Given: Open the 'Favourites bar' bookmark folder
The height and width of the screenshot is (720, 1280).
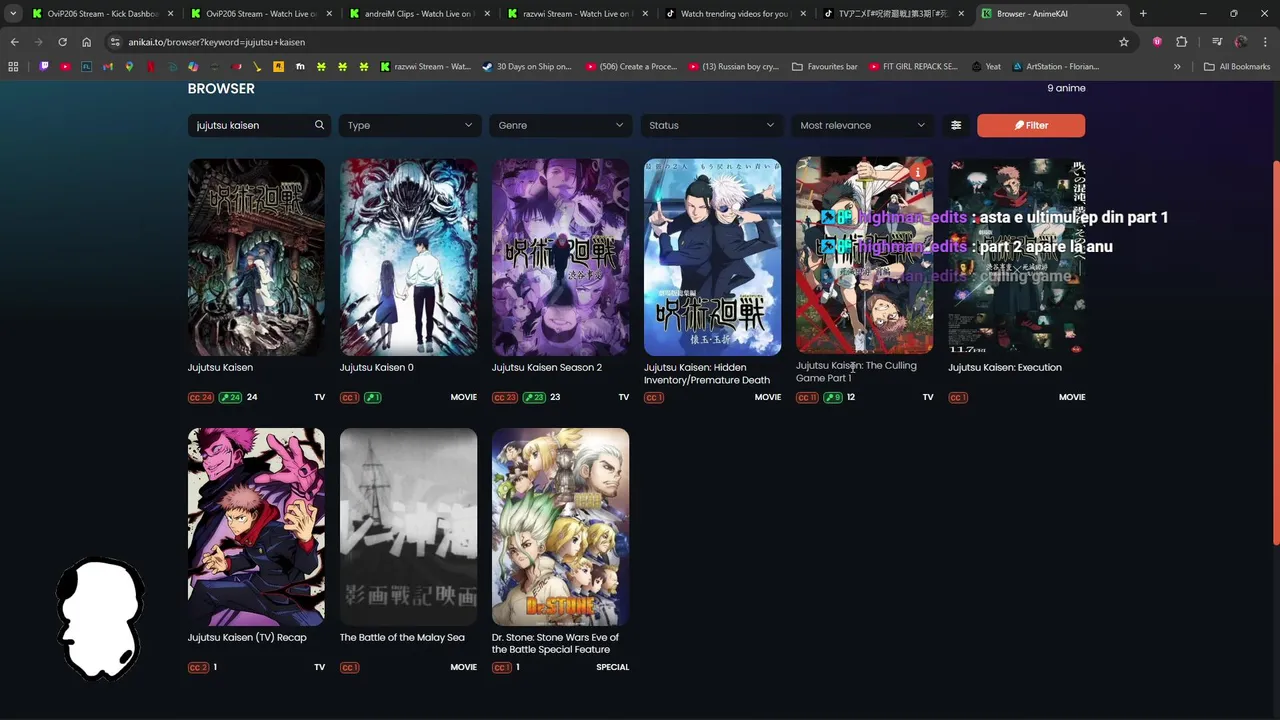Looking at the screenshot, I should (x=825, y=67).
